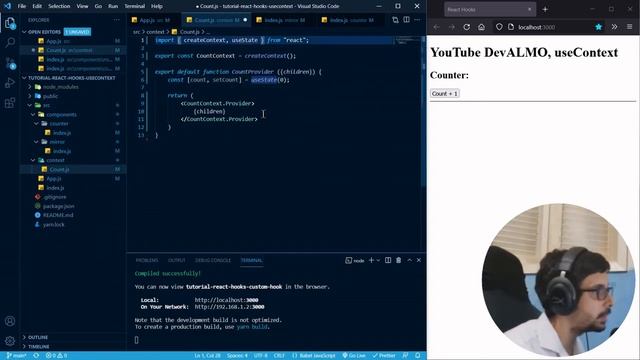Image resolution: width=640 pixels, height=360 pixels.
Task: Click the Count + 1 button
Action: pos(444,93)
